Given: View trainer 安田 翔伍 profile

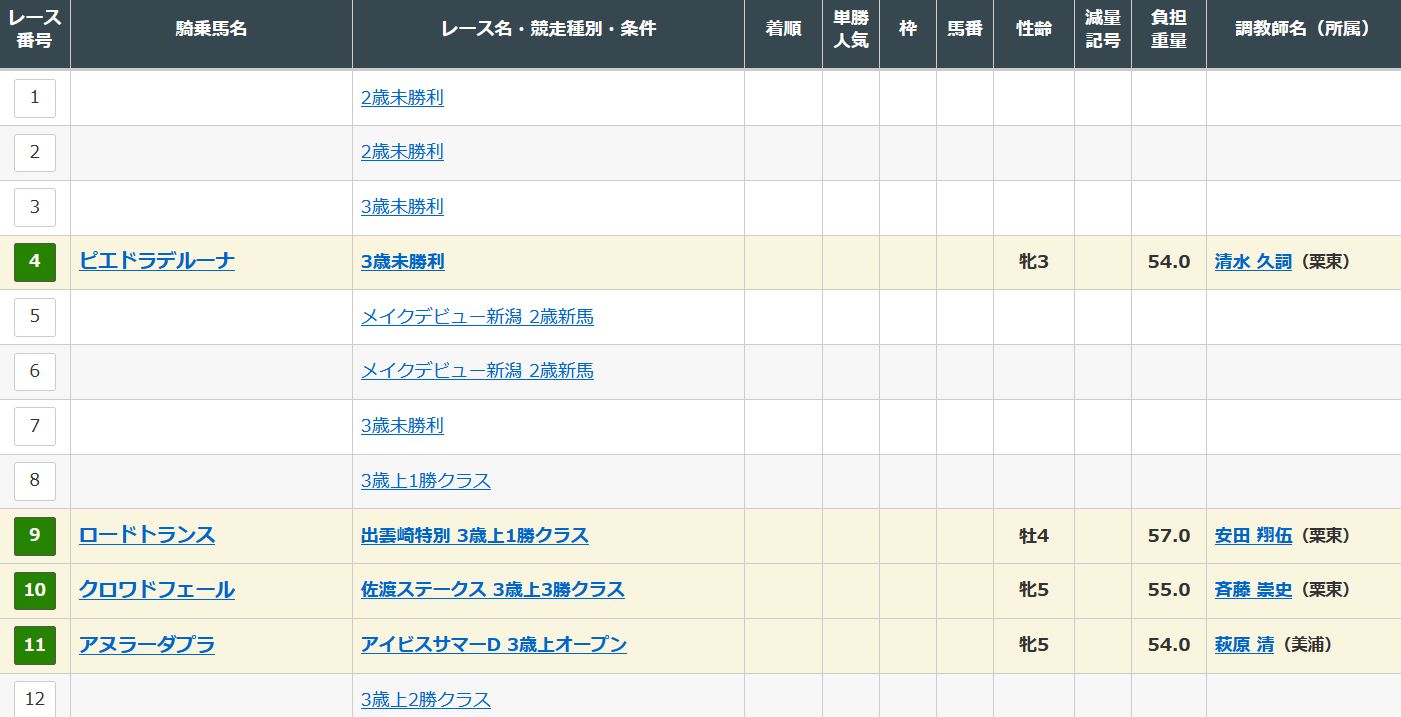Looking at the screenshot, I should click(1253, 536).
